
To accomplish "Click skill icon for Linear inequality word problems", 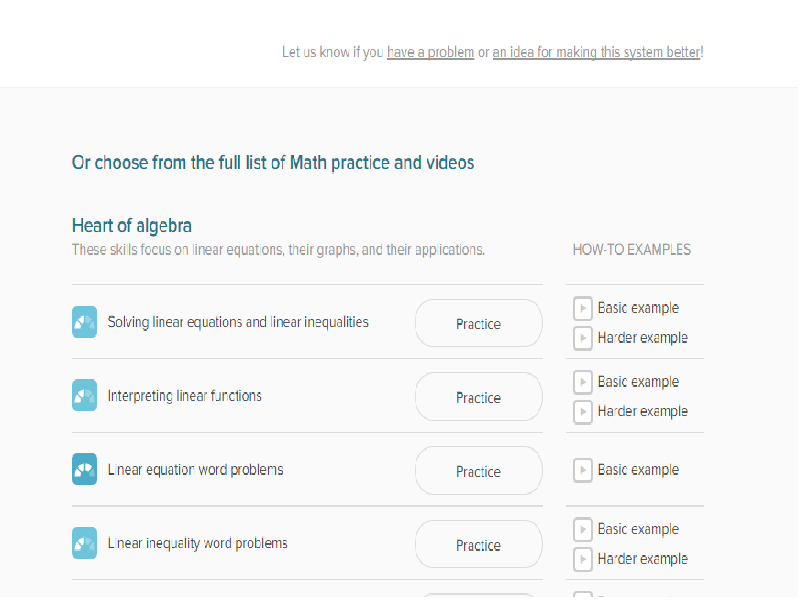I will point(84,543).
